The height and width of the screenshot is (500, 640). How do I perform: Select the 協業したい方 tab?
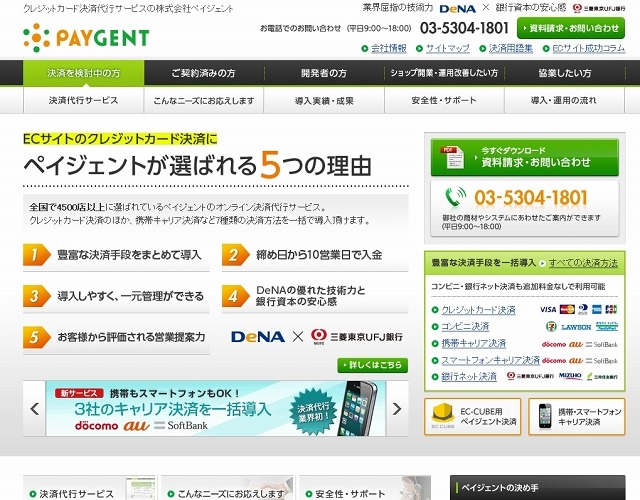(564, 73)
